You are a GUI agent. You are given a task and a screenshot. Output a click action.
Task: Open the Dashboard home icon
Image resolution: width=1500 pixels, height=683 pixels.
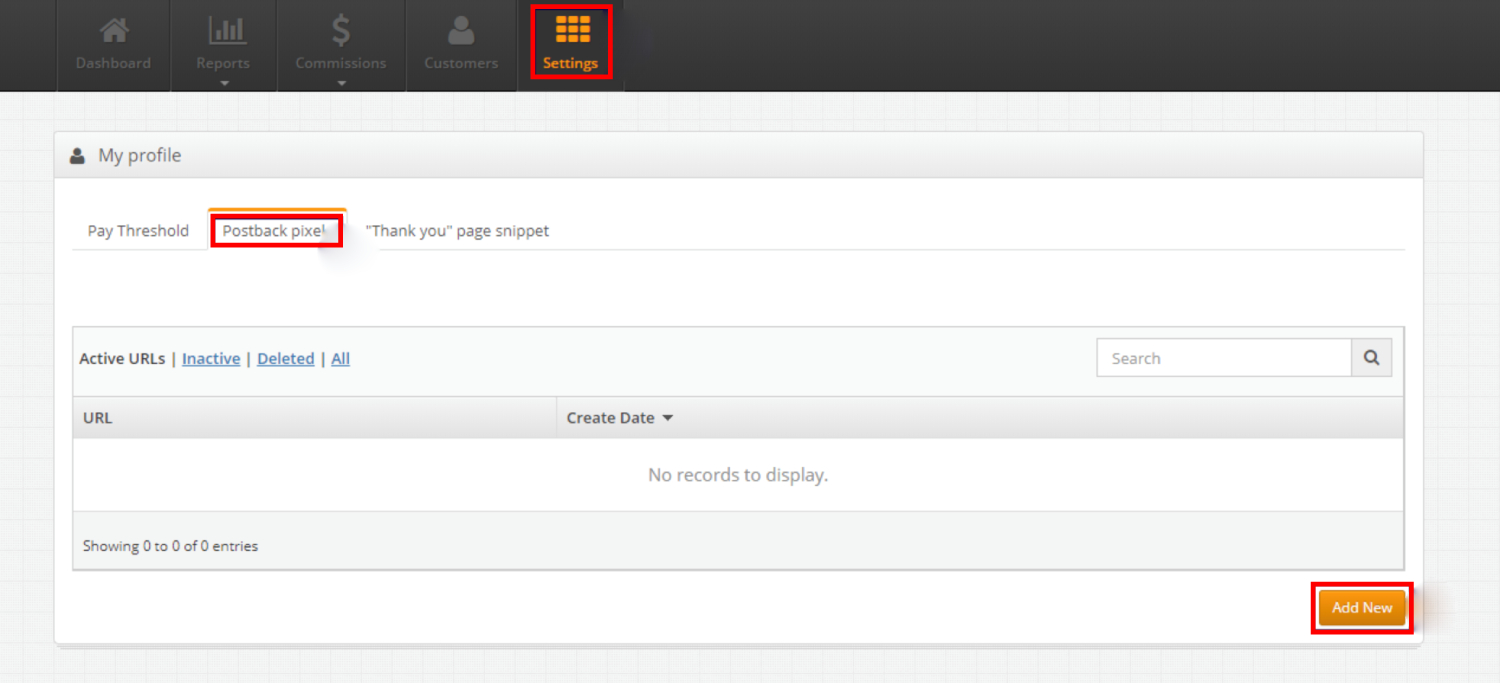coord(114,31)
